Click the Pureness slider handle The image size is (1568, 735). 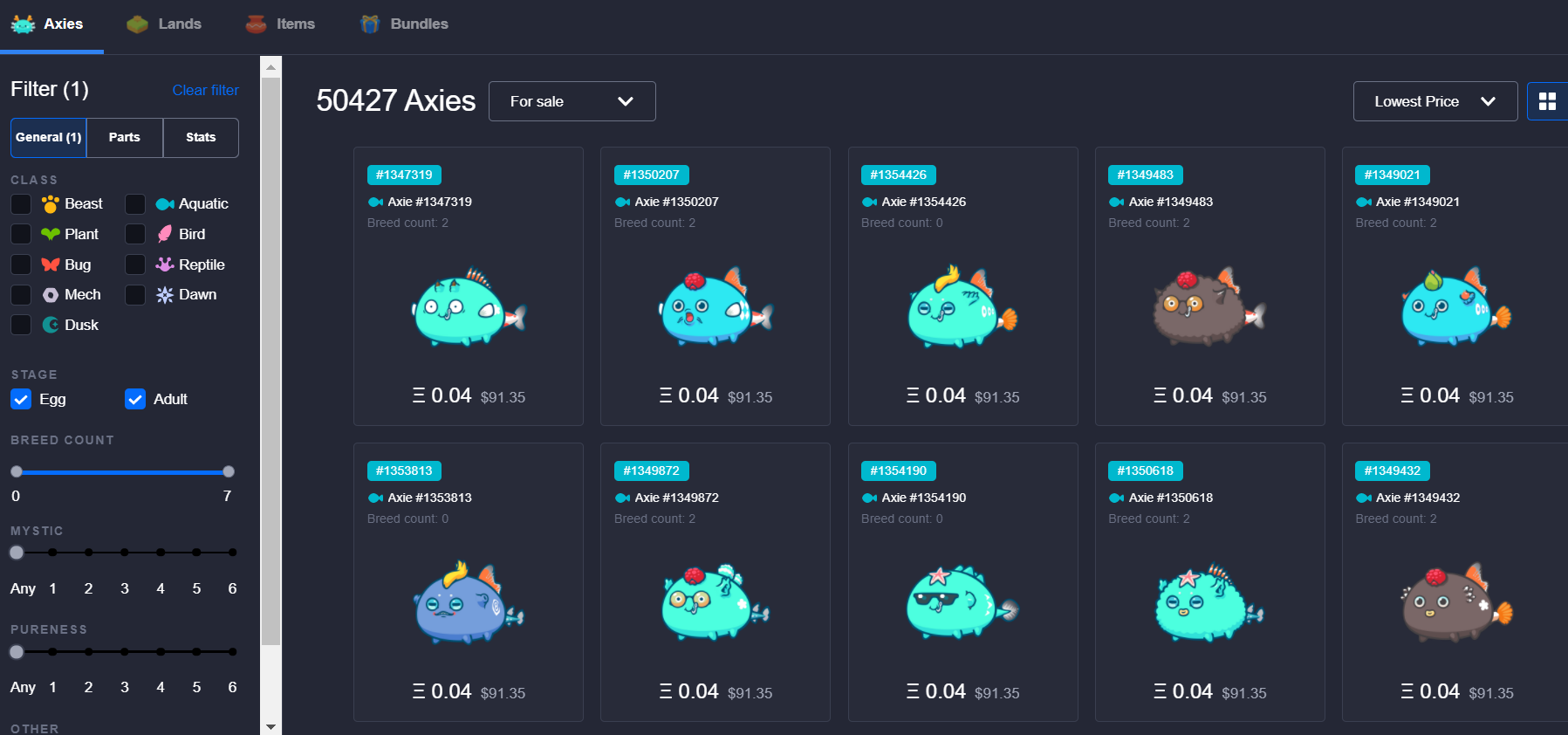pyautogui.click(x=17, y=652)
